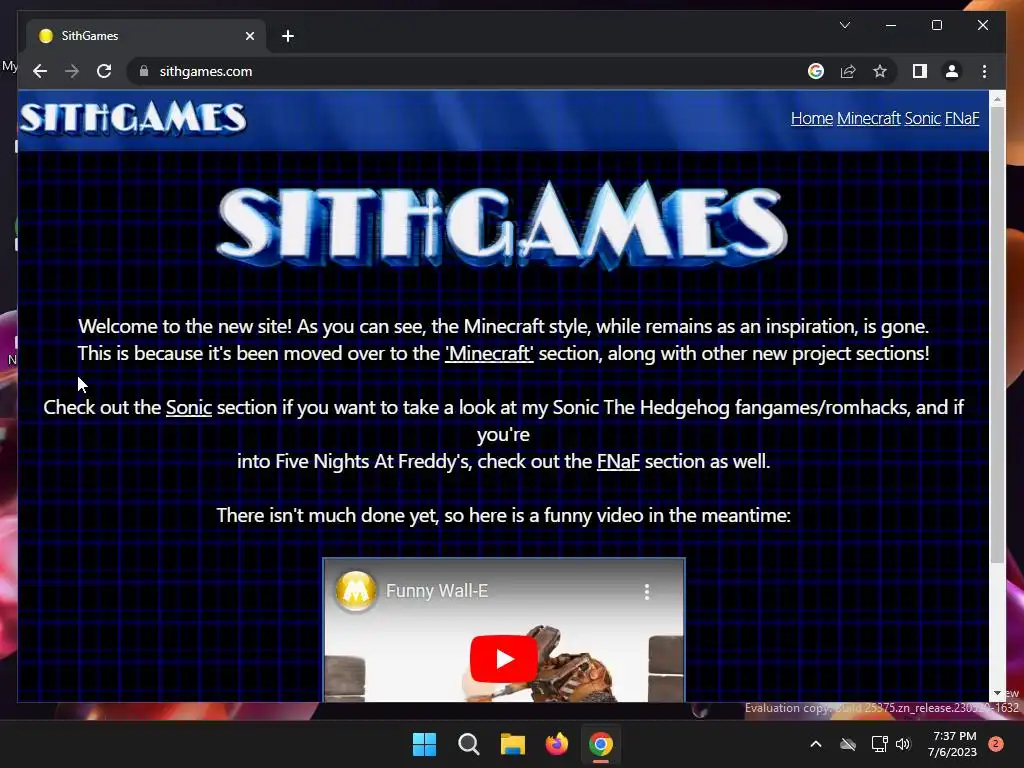Go back with the browser back arrow
The image size is (1024, 768).
click(40, 71)
